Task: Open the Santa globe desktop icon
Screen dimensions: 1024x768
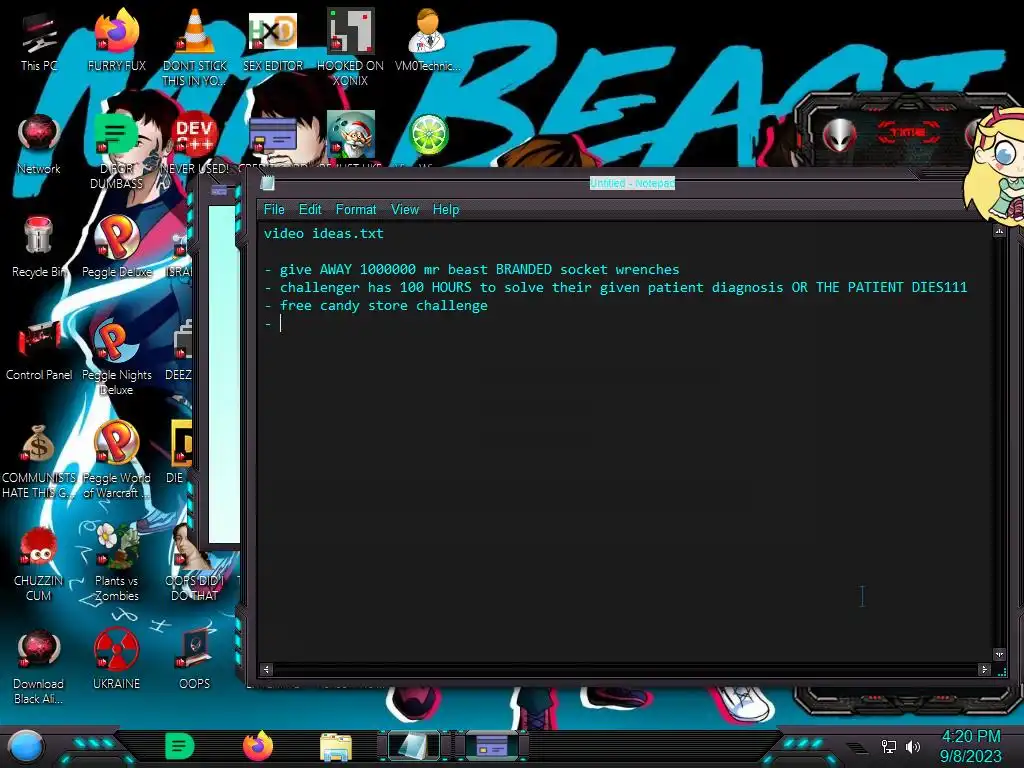Action: pyautogui.click(x=351, y=135)
